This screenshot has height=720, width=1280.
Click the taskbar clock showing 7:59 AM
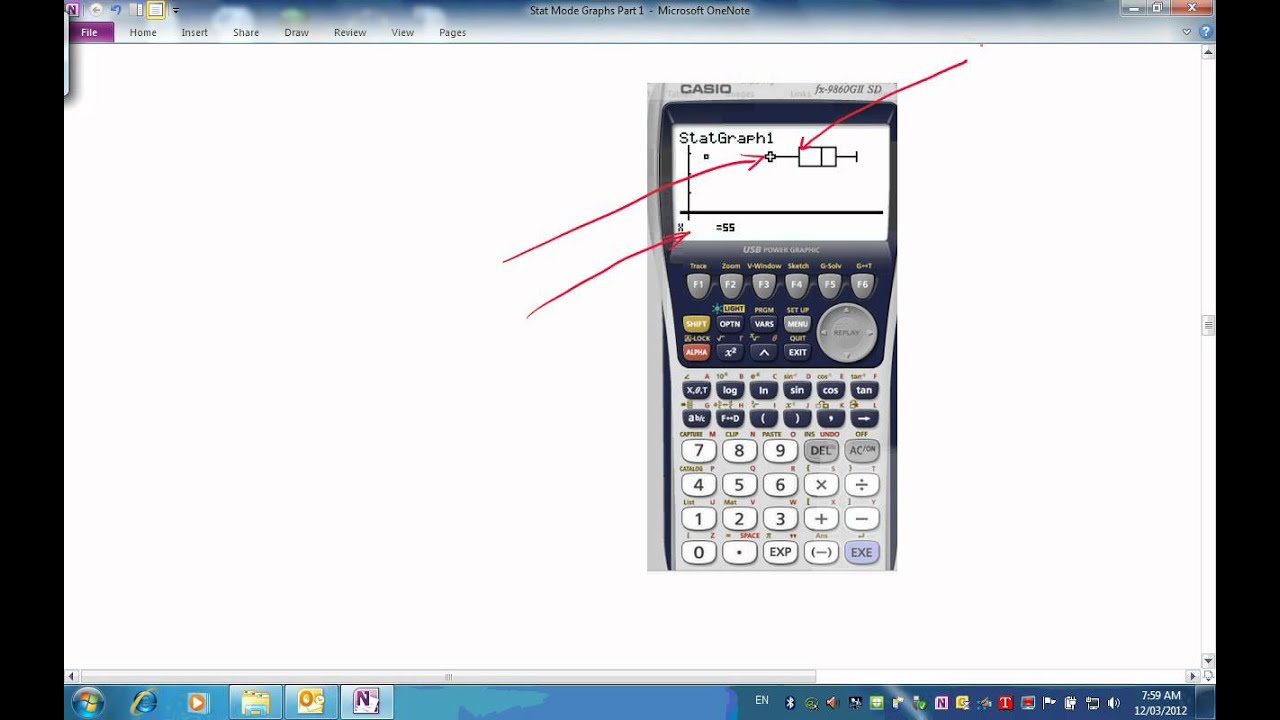(1160, 702)
